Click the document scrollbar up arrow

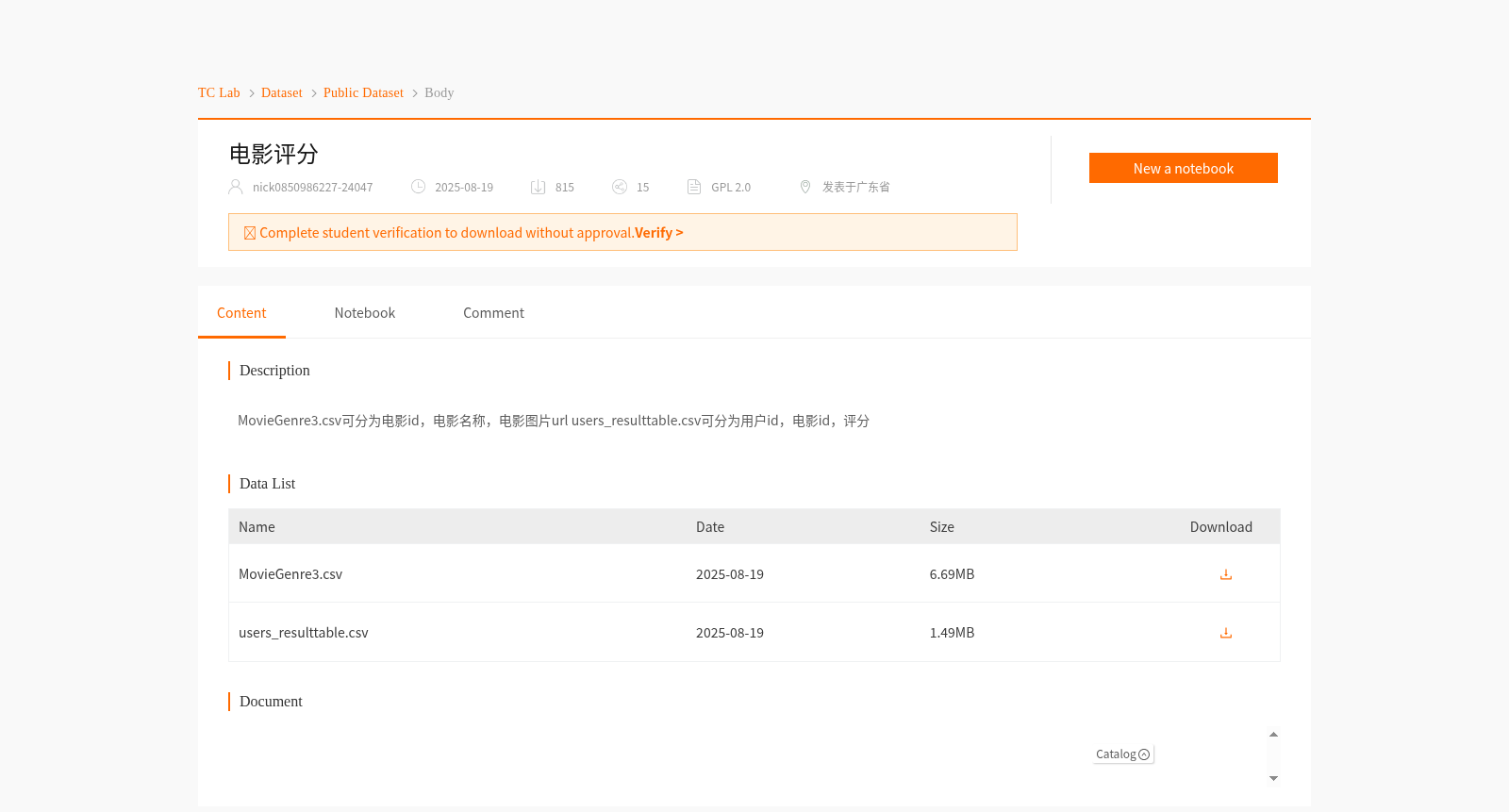pos(1273,735)
